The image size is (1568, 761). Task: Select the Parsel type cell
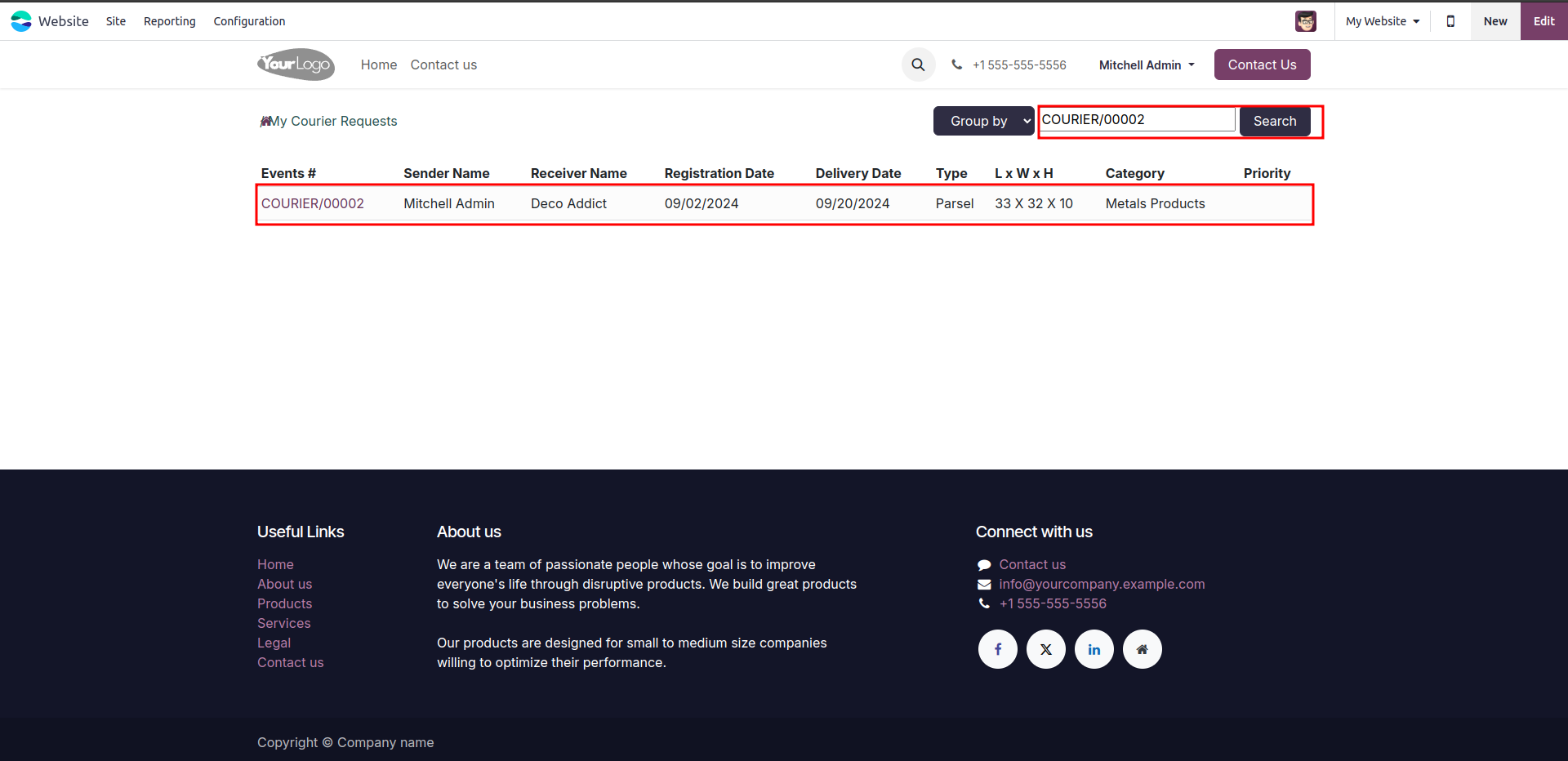[x=955, y=203]
